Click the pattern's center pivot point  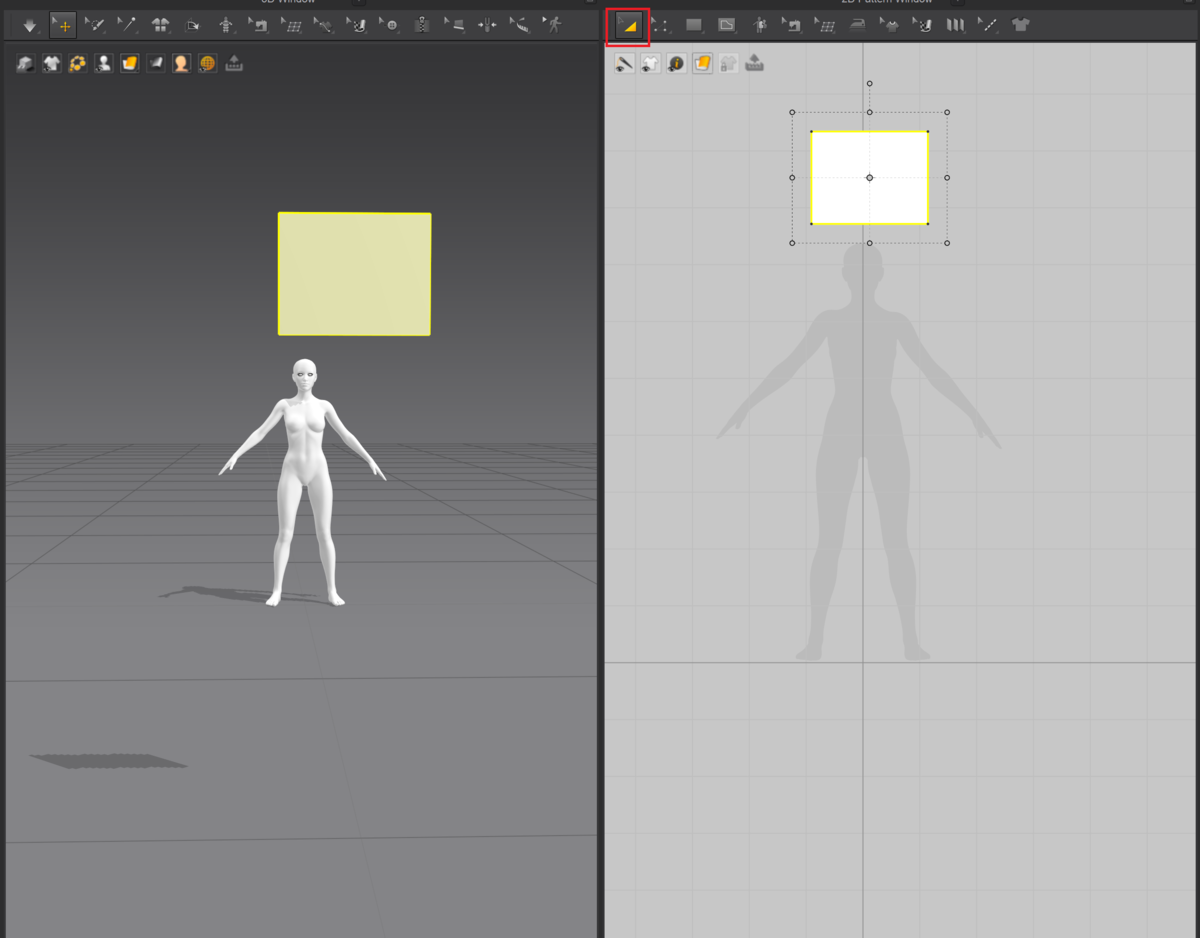point(870,178)
